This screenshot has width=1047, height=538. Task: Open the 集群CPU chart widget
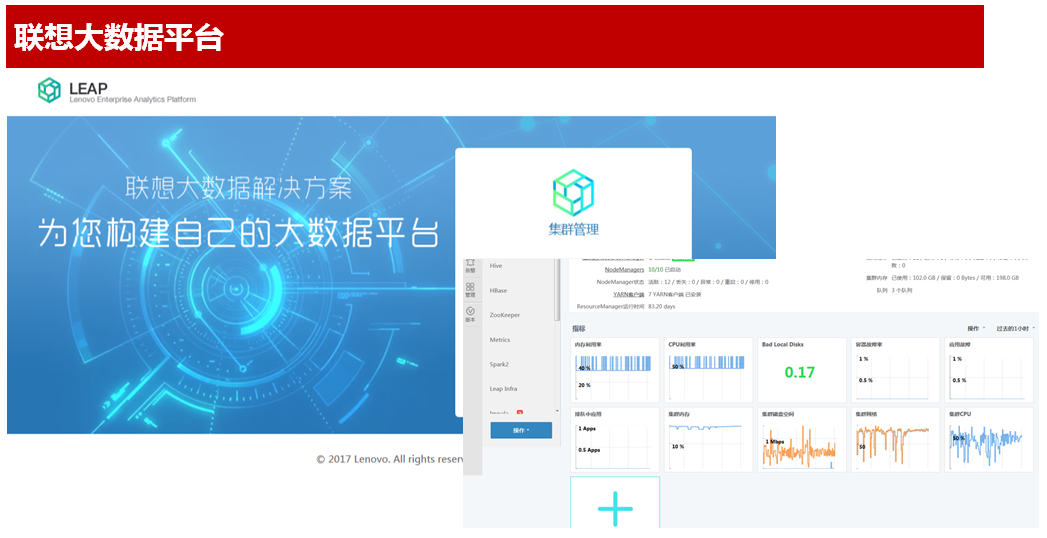989,439
